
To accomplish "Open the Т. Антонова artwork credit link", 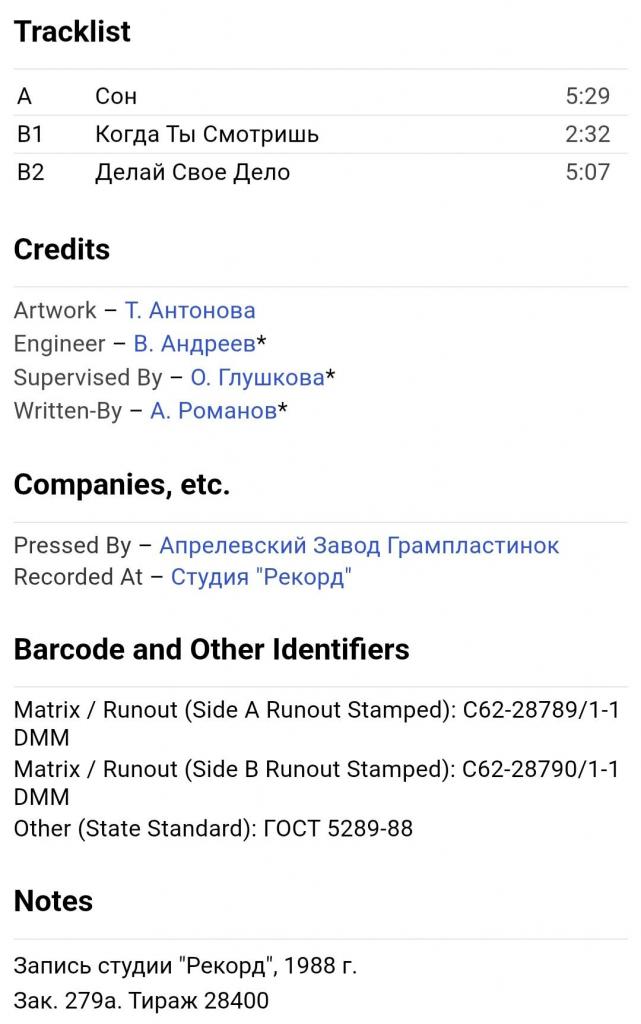I will click(x=190, y=310).
